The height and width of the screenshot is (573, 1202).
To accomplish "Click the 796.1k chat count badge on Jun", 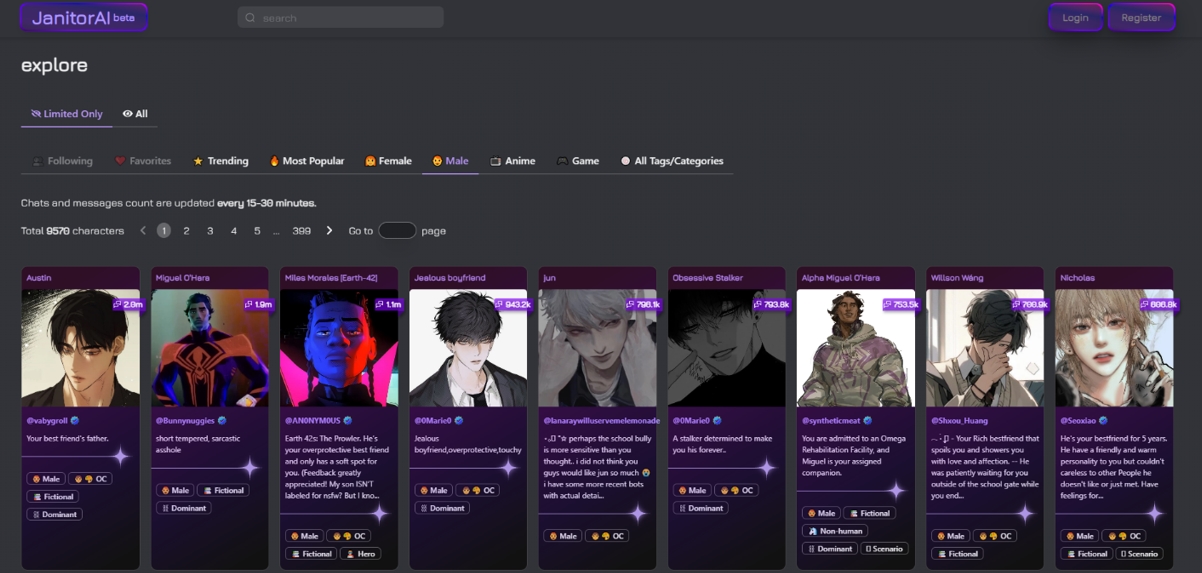I will pos(643,304).
